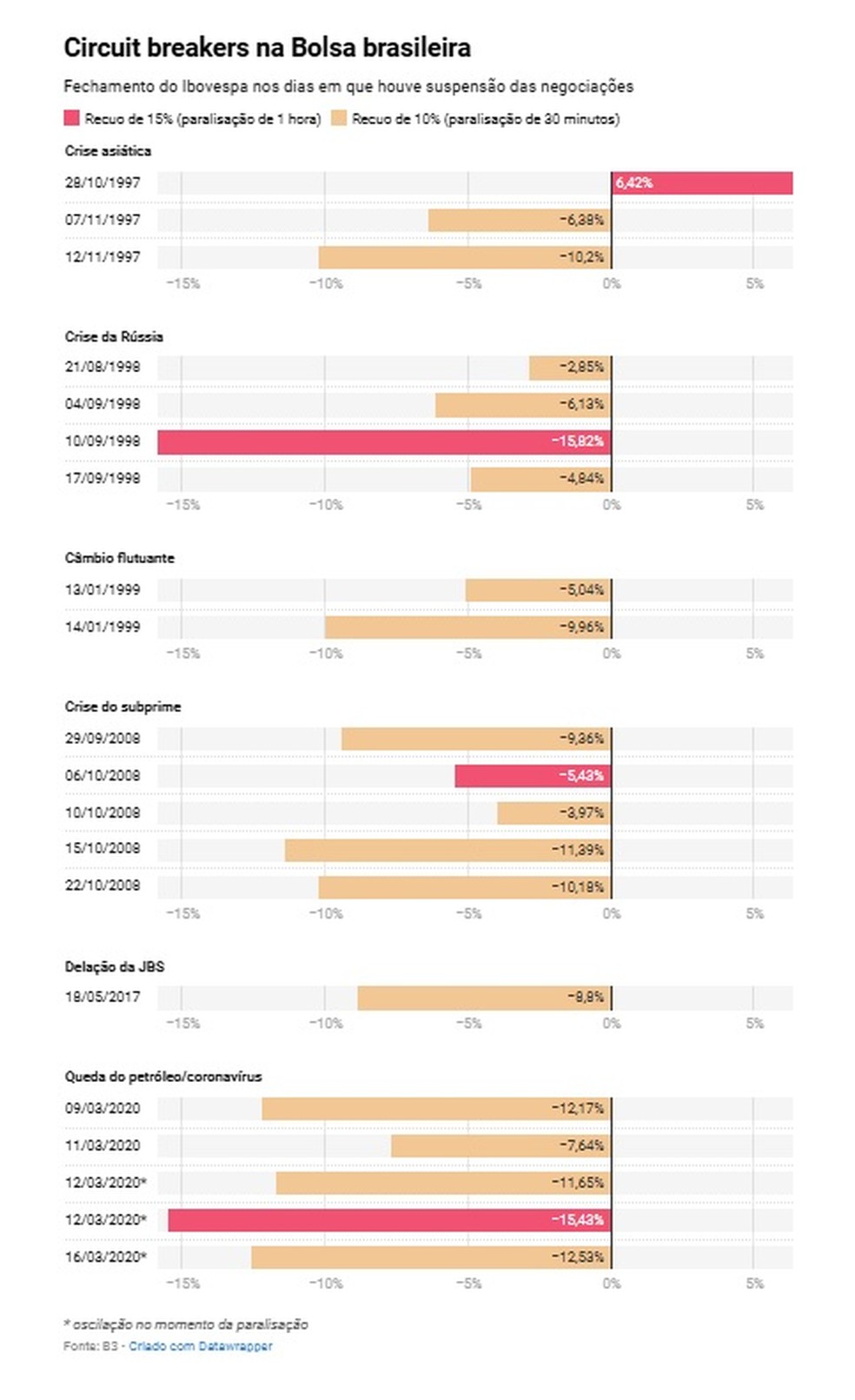Select the -2,85% bar for 21/08/1998
The width and height of the screenshot is (855, 1400).
pyautogui.click(x=570, y=368)
